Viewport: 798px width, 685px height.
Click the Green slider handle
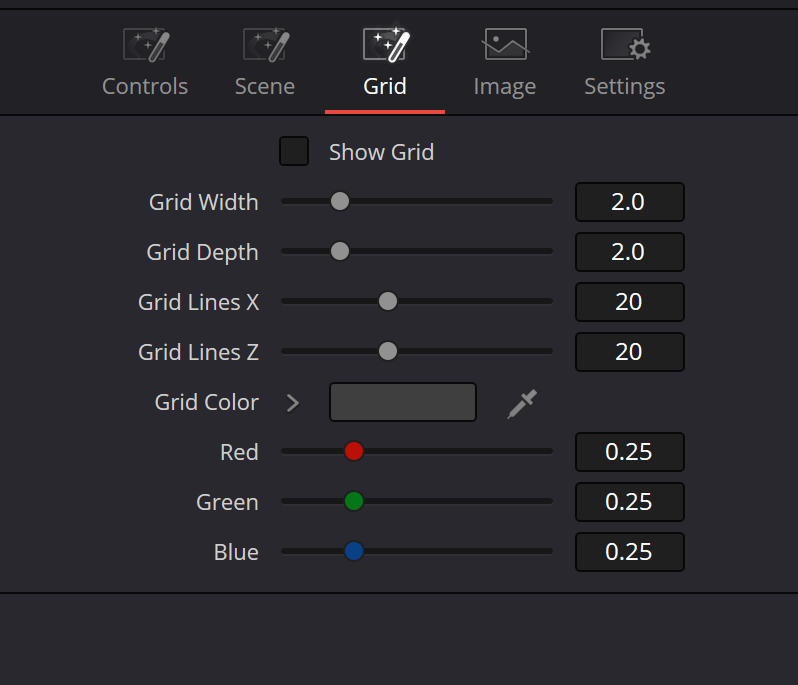point(354,501)
